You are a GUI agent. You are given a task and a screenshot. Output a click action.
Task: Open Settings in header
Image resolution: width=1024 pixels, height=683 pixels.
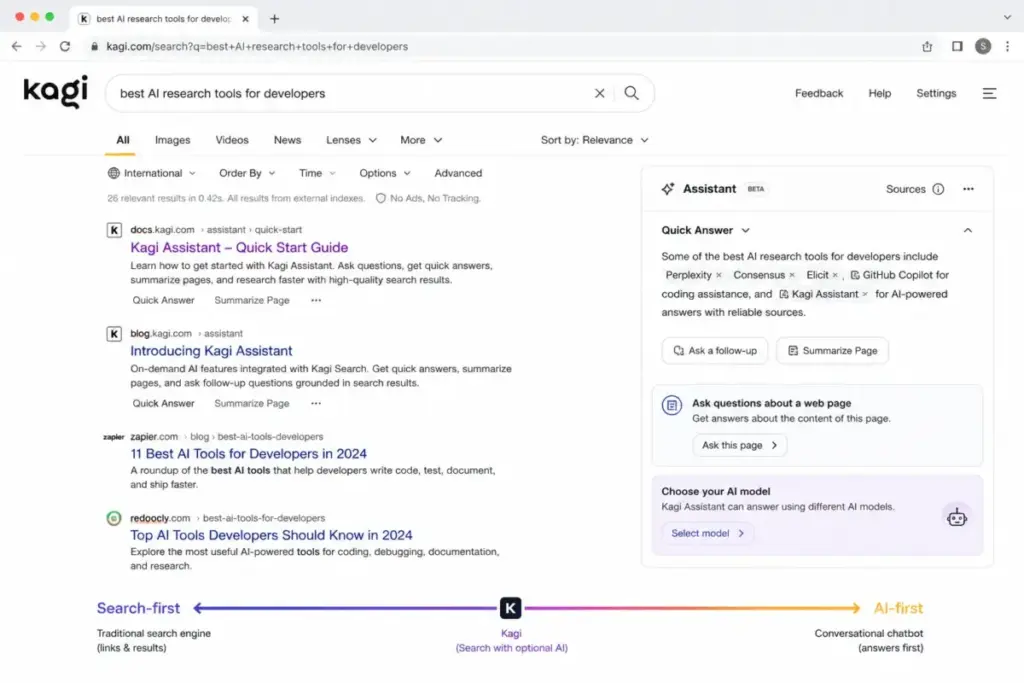(x=936, y=93)
